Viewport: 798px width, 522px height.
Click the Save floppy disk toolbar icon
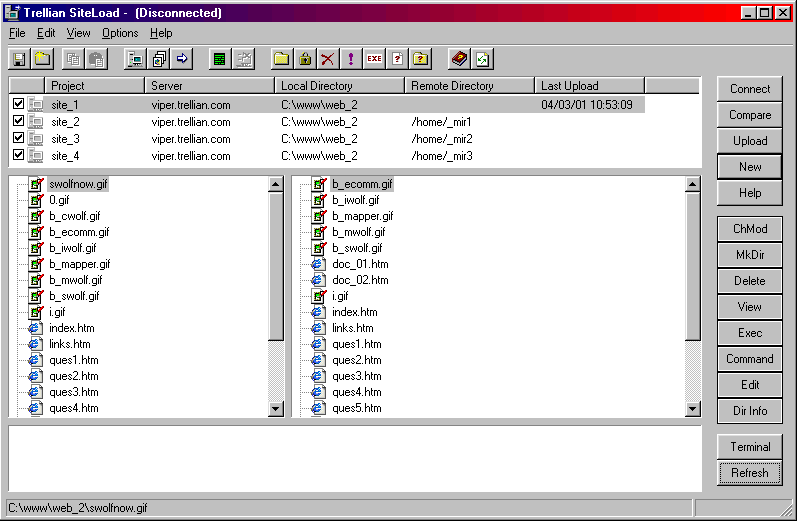[19, 59]
